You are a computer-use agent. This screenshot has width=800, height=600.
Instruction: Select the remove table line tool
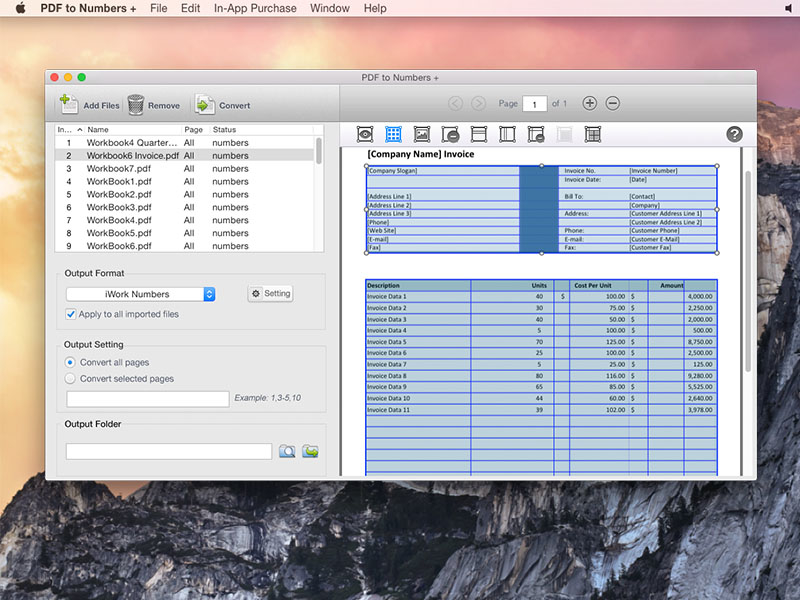coord(536,135)
